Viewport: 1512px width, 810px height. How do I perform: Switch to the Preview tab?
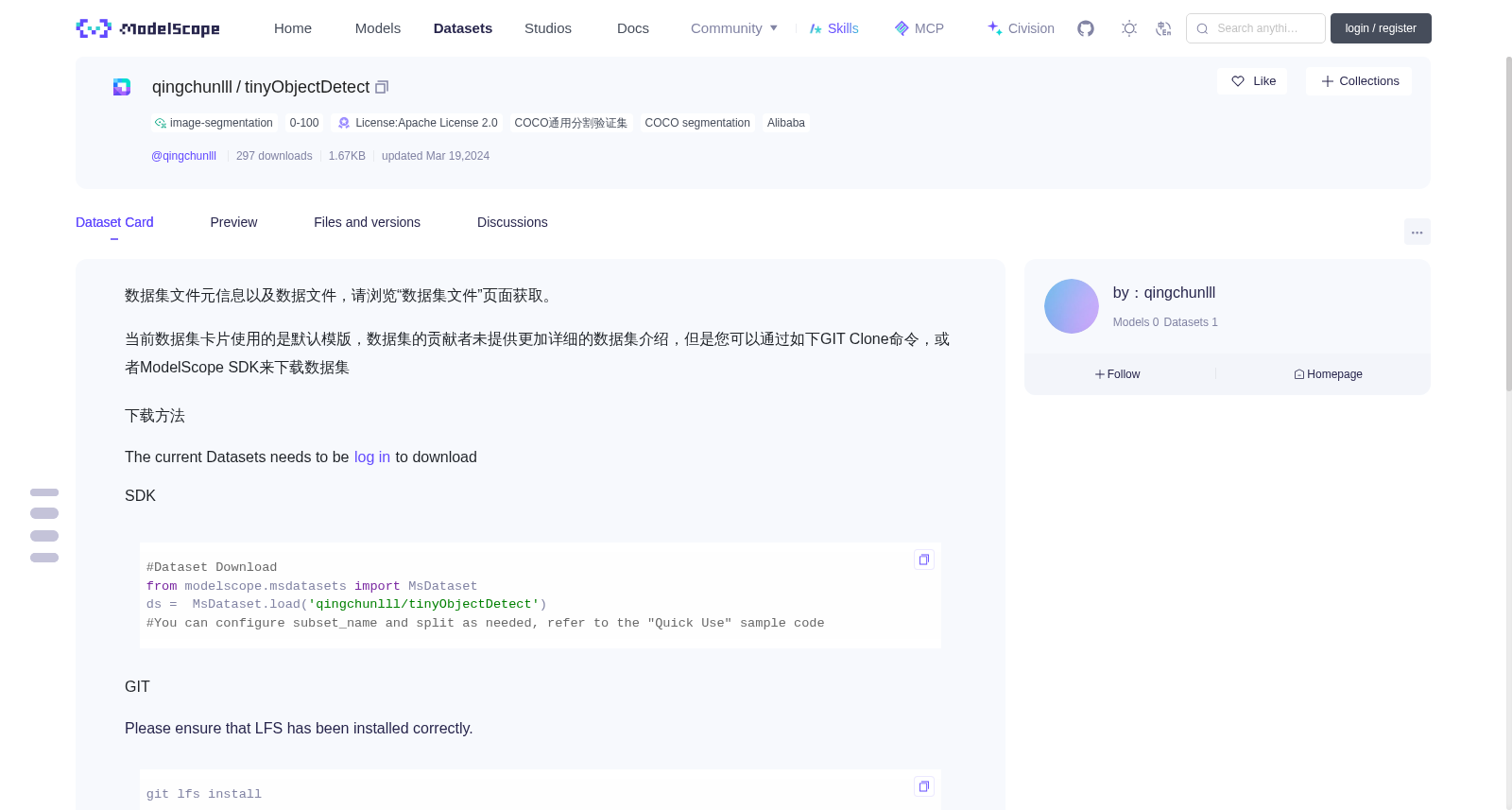click(233, 222)
